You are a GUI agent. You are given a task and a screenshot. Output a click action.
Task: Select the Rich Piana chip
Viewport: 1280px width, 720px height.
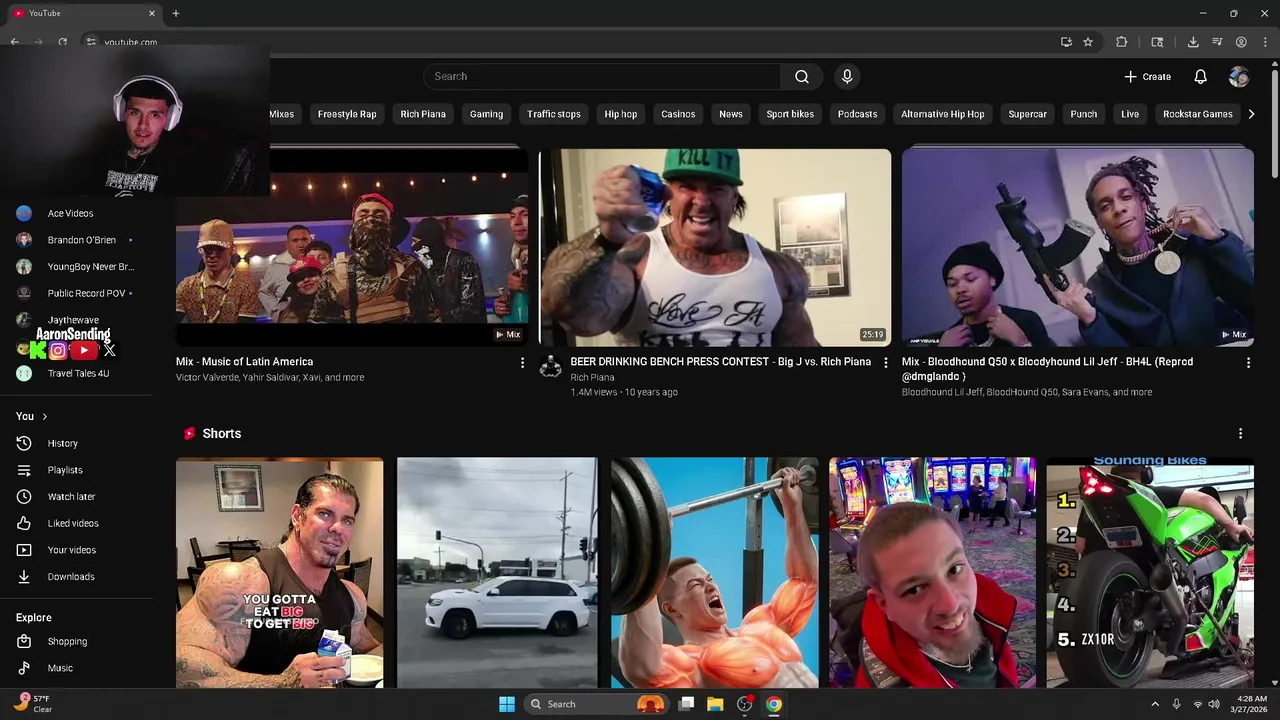point(423,114)
